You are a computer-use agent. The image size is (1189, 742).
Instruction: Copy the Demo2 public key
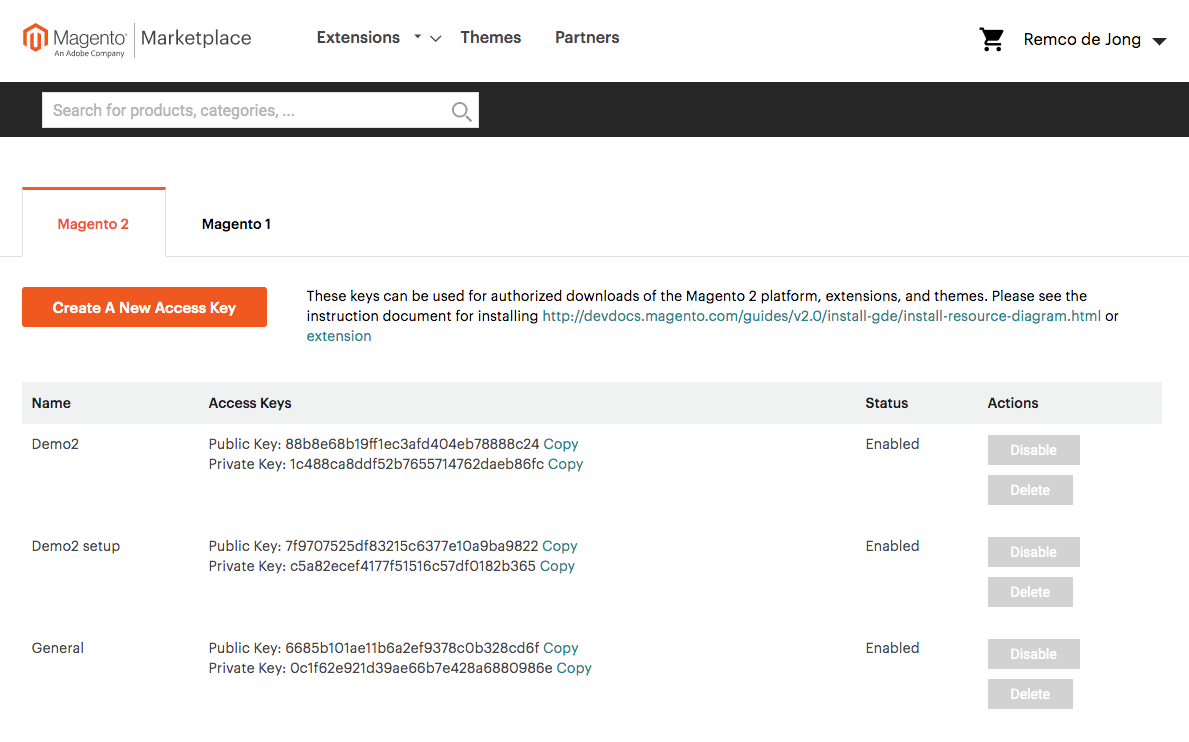[x=560, y=444]
